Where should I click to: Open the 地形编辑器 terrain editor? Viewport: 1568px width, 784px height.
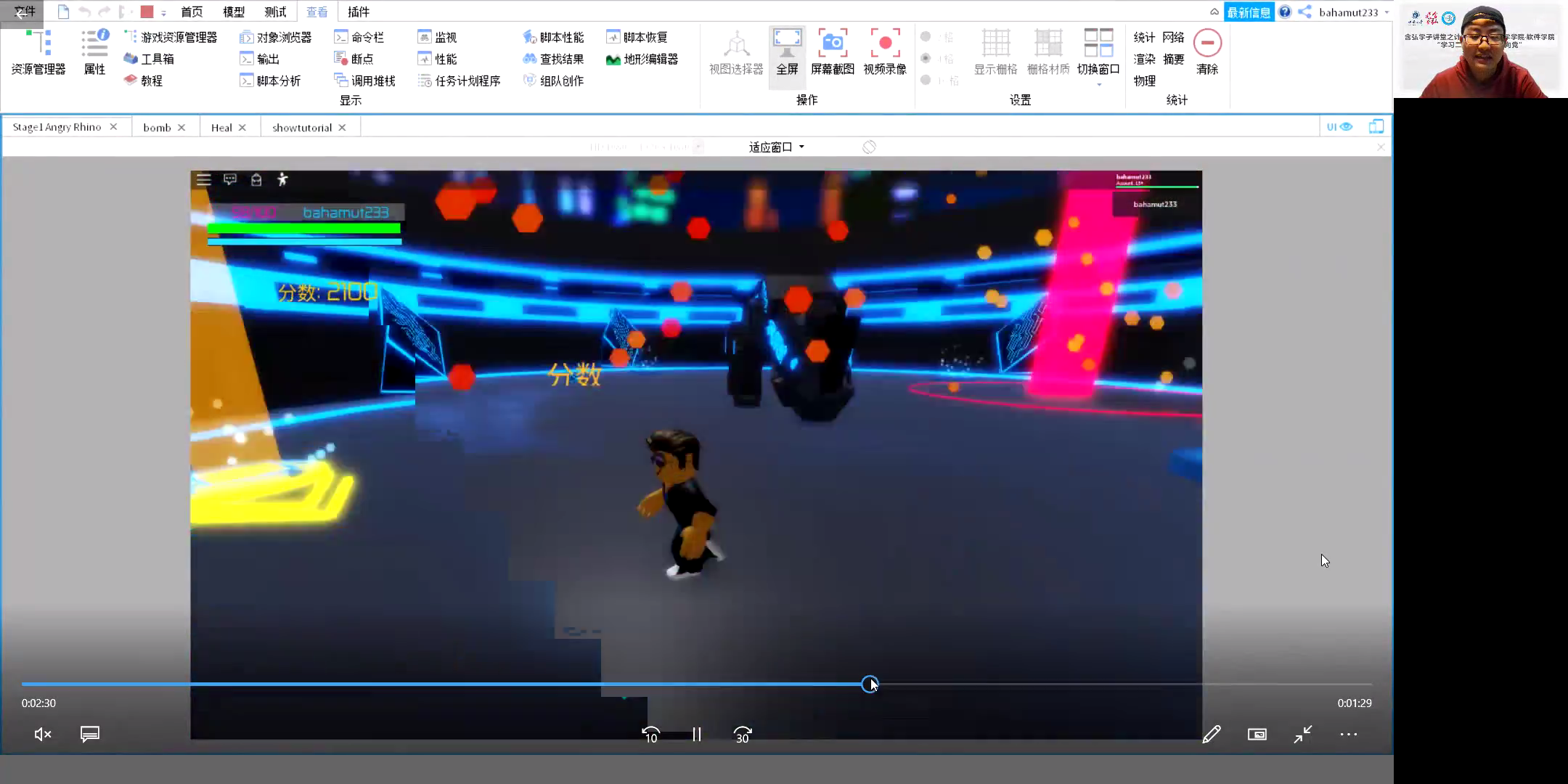642,60
